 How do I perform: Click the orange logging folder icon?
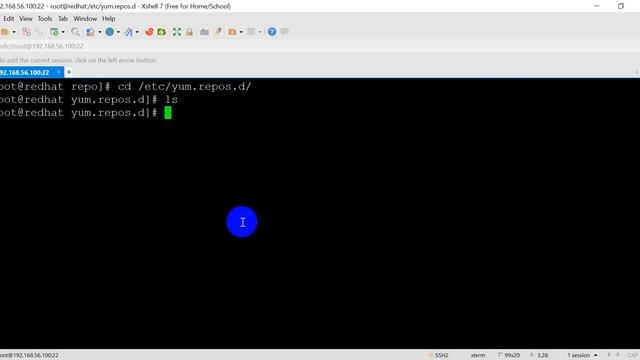point(232,32)
